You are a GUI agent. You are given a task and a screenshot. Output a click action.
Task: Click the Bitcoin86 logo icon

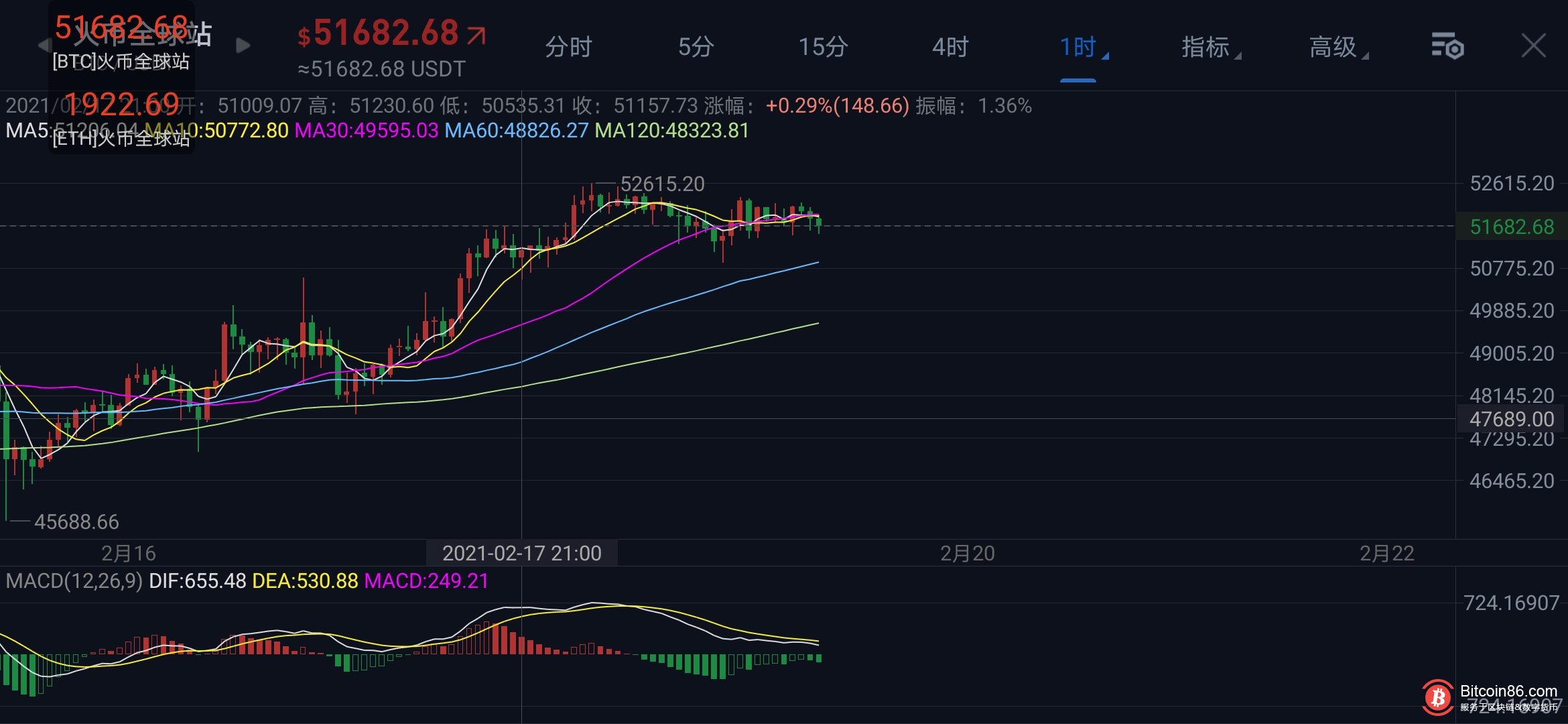(x=1438, y=699)
